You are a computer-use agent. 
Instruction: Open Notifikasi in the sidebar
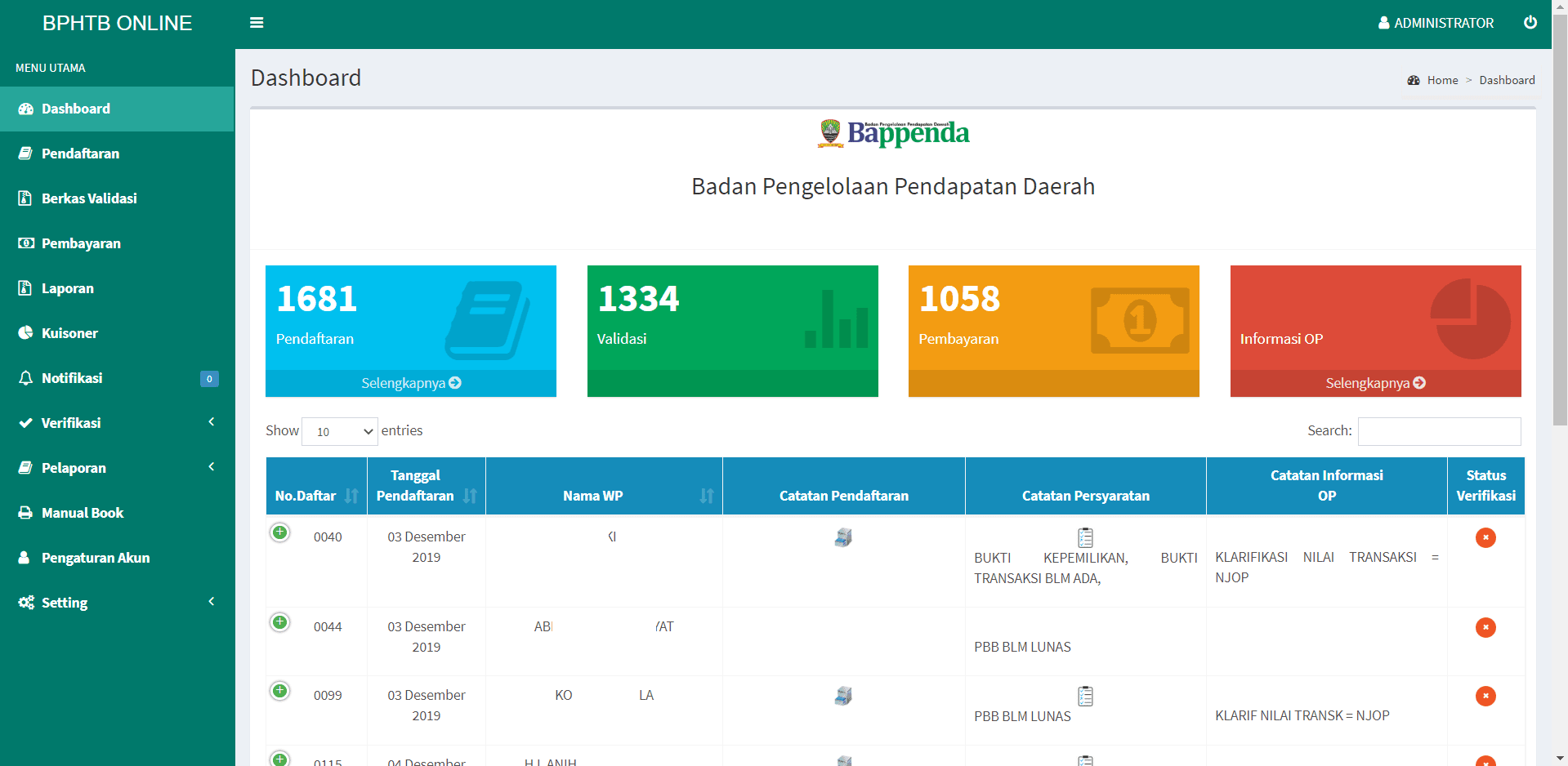(117, 378)
